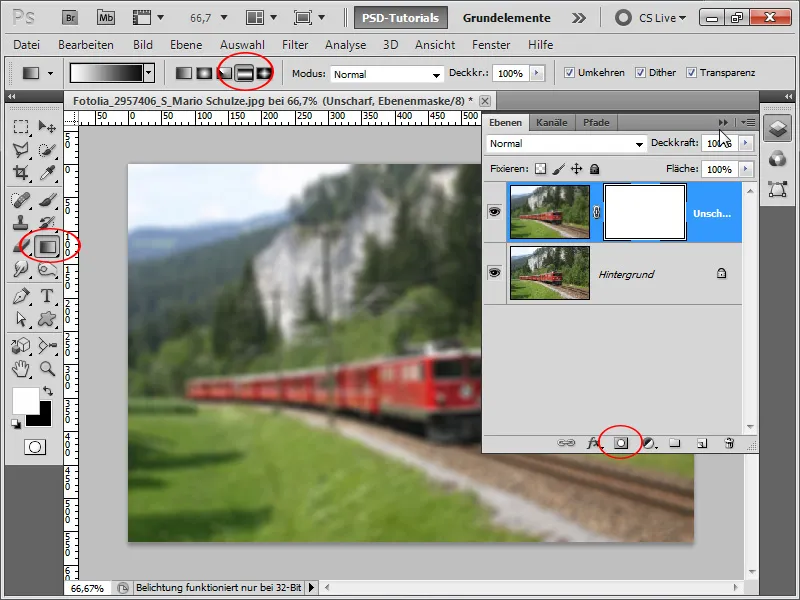800x600 pixels.
Task: Click the gradient preview bar
Action: (107, 73)
